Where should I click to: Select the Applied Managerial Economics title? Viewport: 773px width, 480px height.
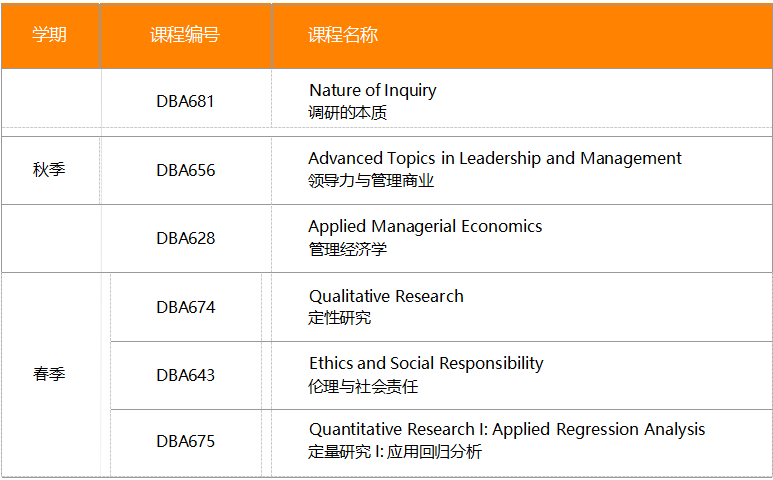[x=425, y=226]
